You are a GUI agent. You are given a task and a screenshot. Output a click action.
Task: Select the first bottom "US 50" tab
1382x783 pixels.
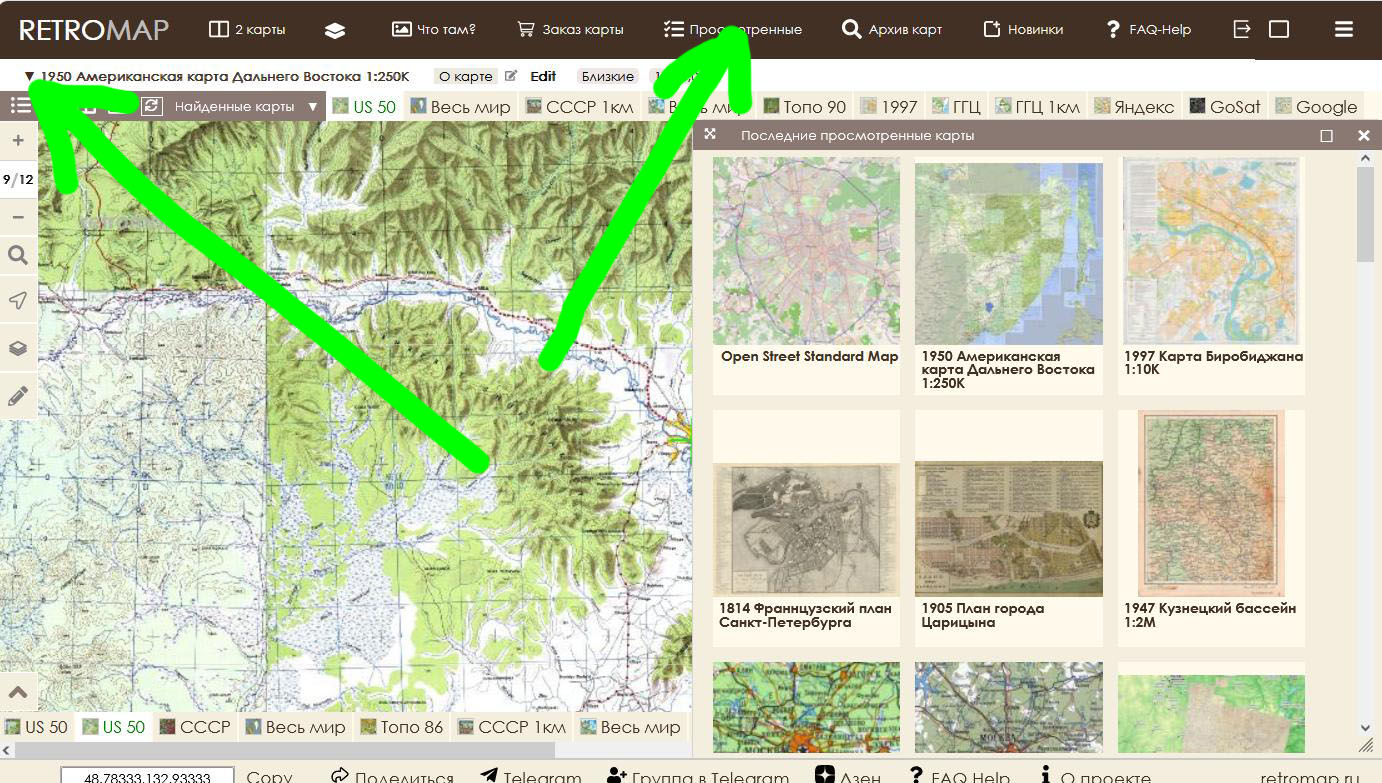point(37,727)
